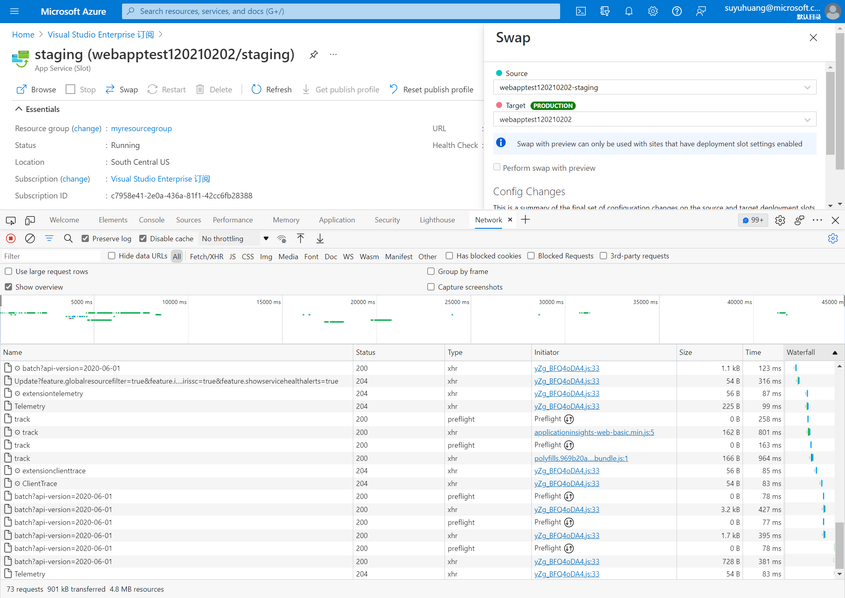Open Network panel settings gear
The image size is (845, 598).
click(832, 239)
